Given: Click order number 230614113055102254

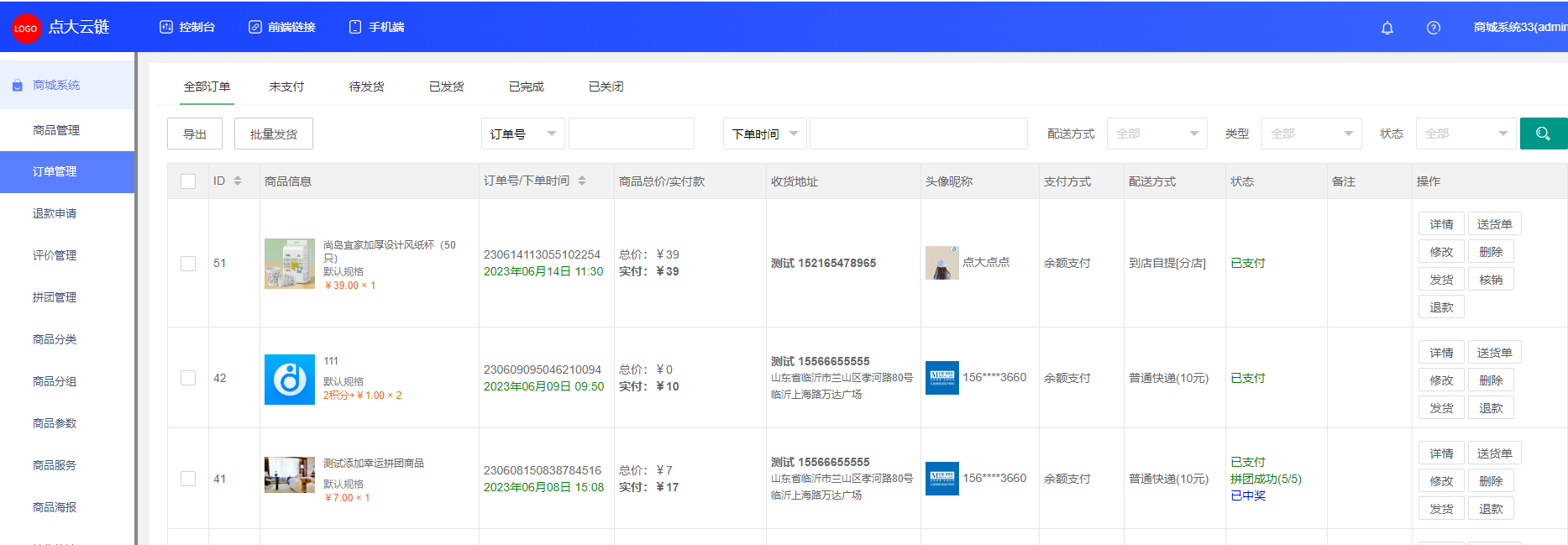Looking at the screenshot, I should pyautogui.click(x=542, y=254).
